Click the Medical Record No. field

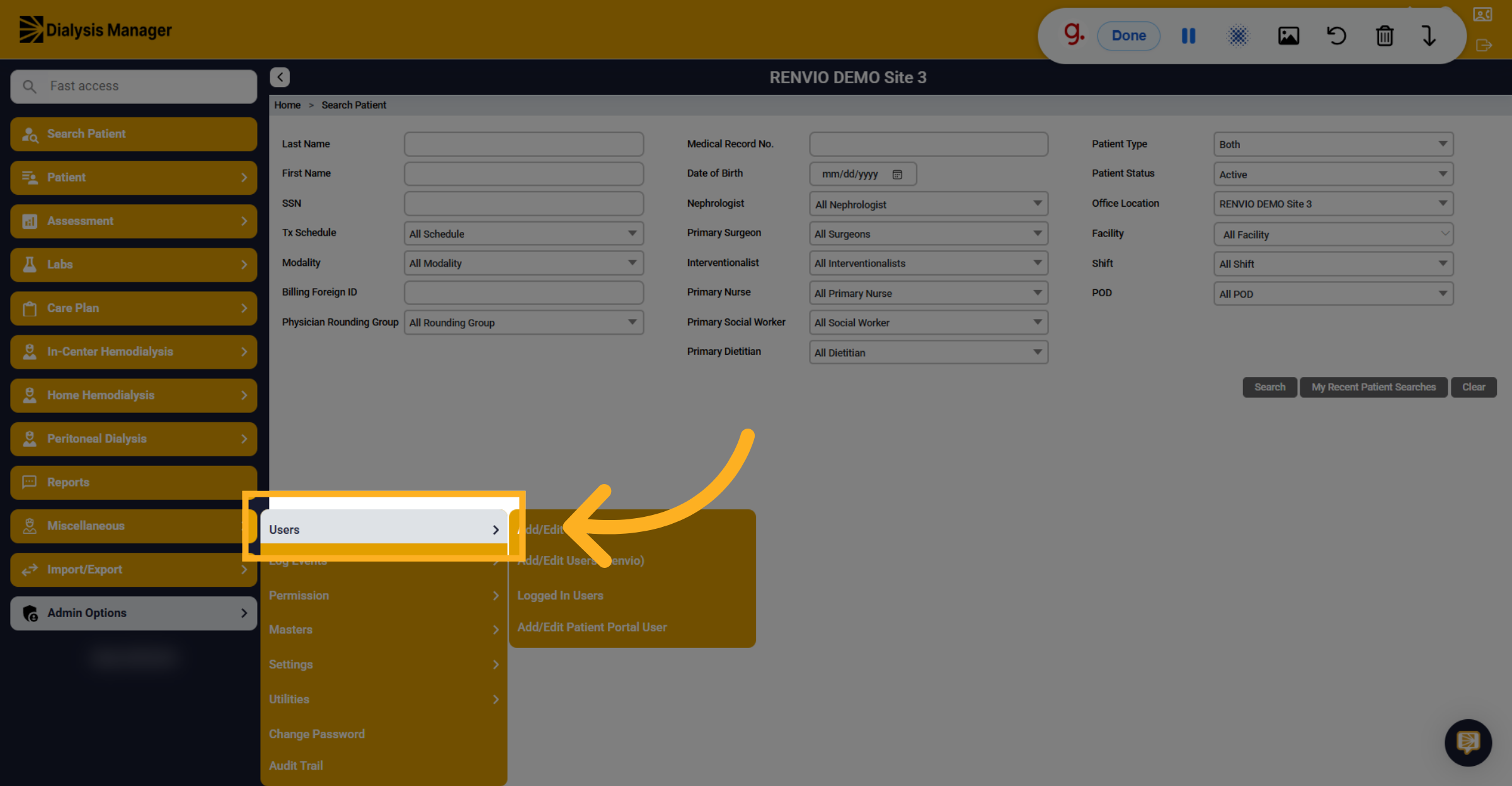[928, 144]
